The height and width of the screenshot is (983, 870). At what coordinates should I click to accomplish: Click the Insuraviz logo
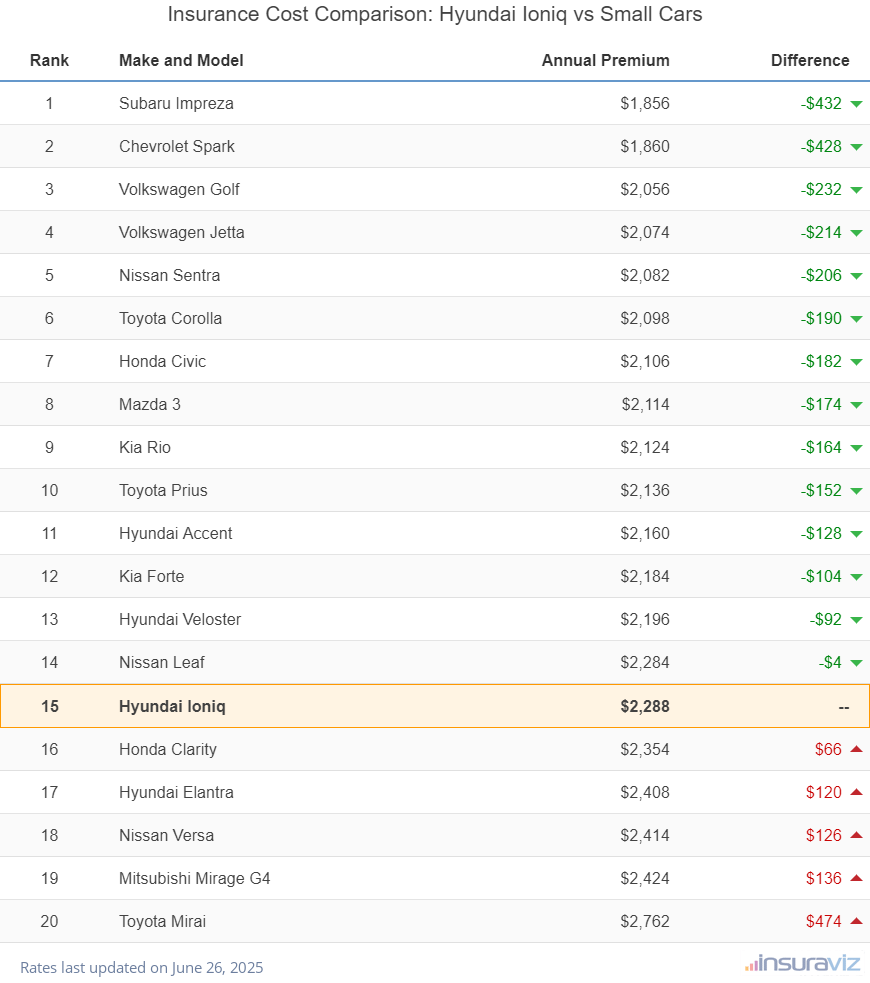802,964
